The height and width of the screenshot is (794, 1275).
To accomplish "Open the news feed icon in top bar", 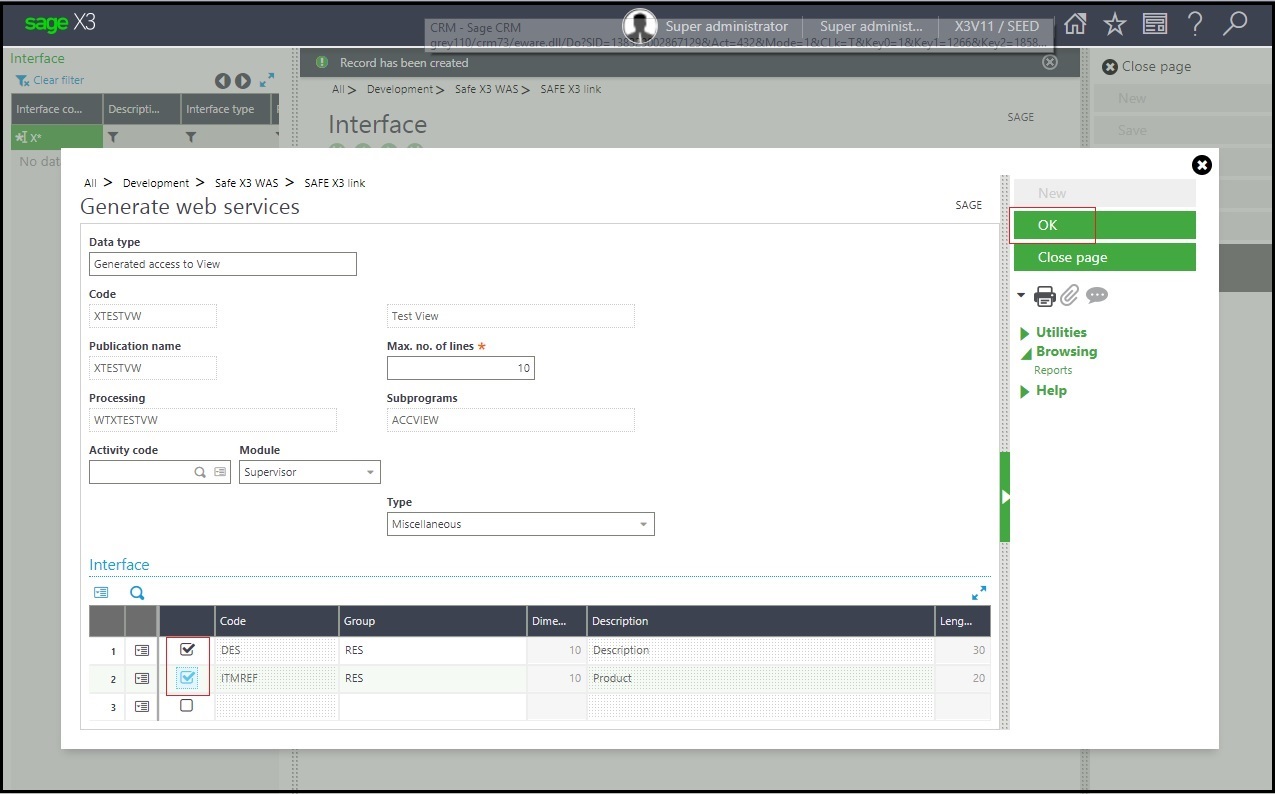I will [1155, 25].
